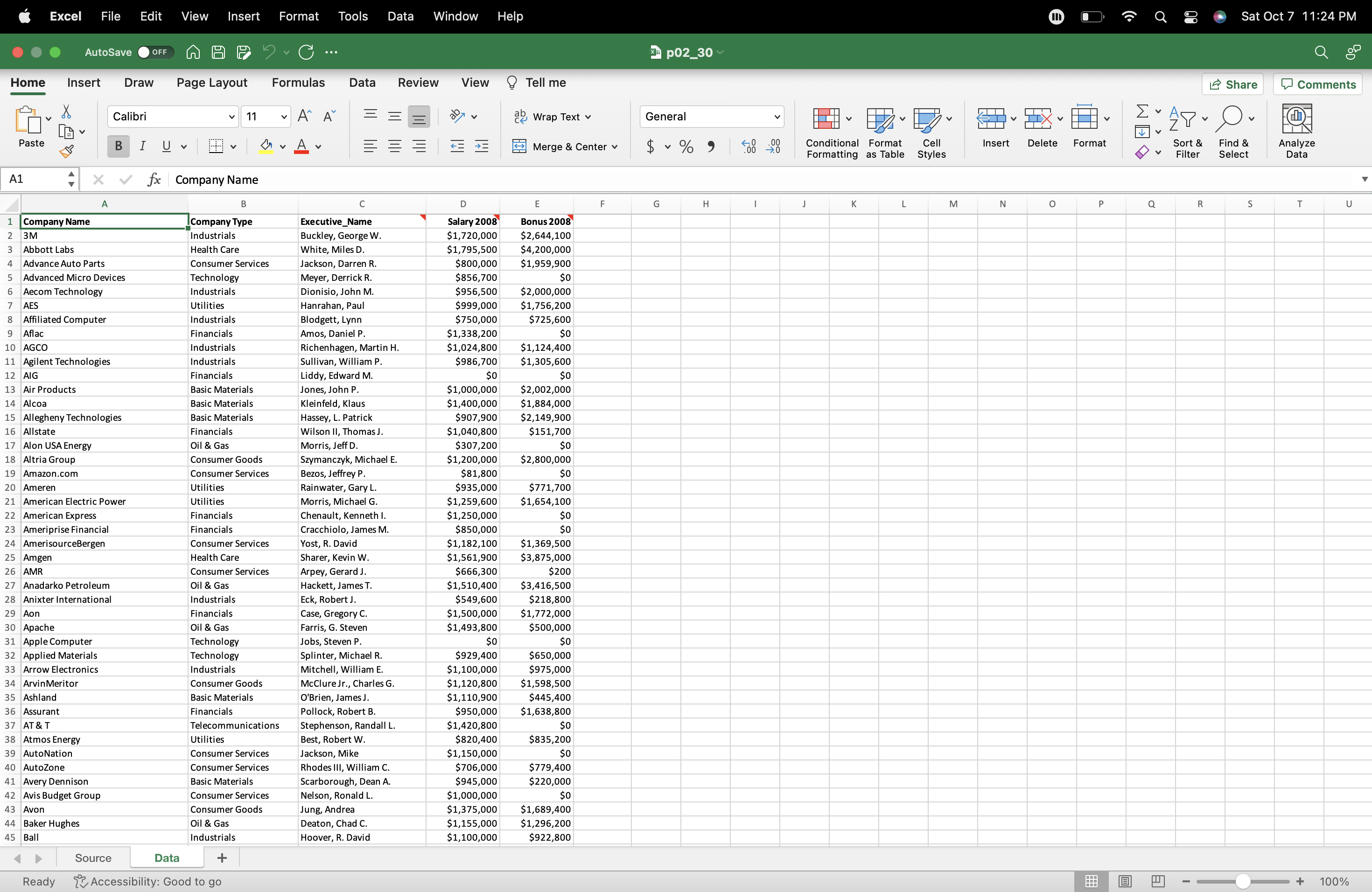Click Decrease Decimal icon
Image resolution: width=1372 pixels, height=892 pixels.
pos(773,146)
